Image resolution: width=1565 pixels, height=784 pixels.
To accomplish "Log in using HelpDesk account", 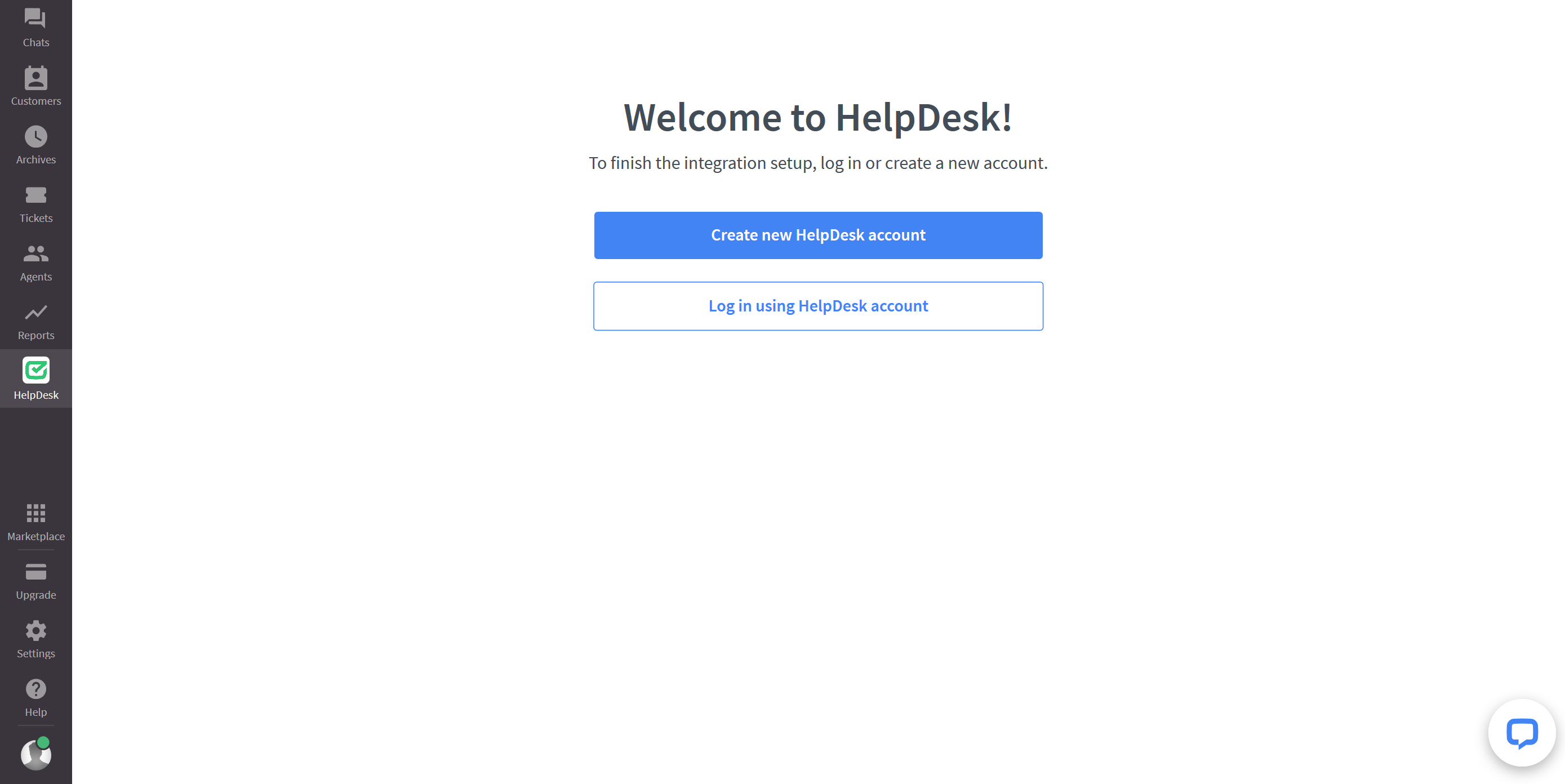I will pyautogui.click(x=818, y=306).
